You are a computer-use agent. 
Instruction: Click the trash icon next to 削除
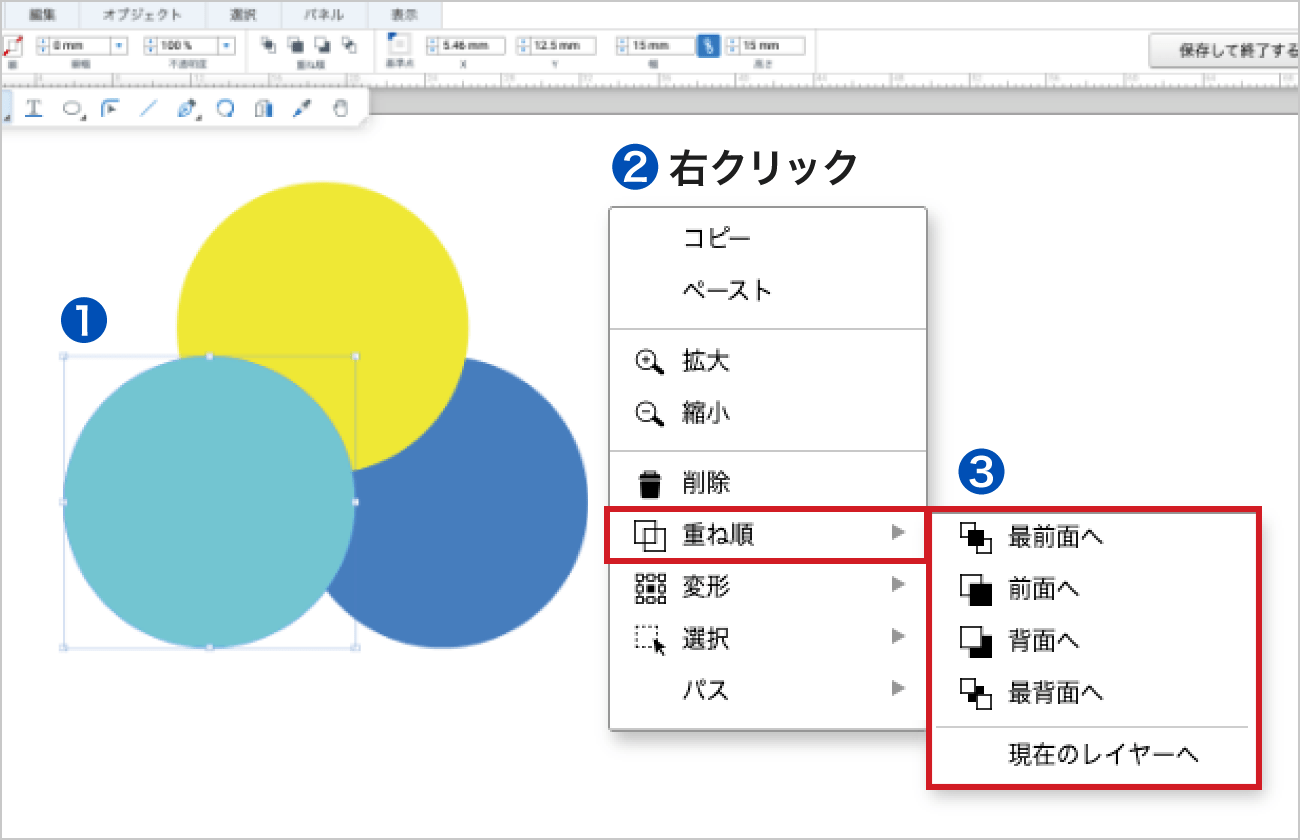650,484
